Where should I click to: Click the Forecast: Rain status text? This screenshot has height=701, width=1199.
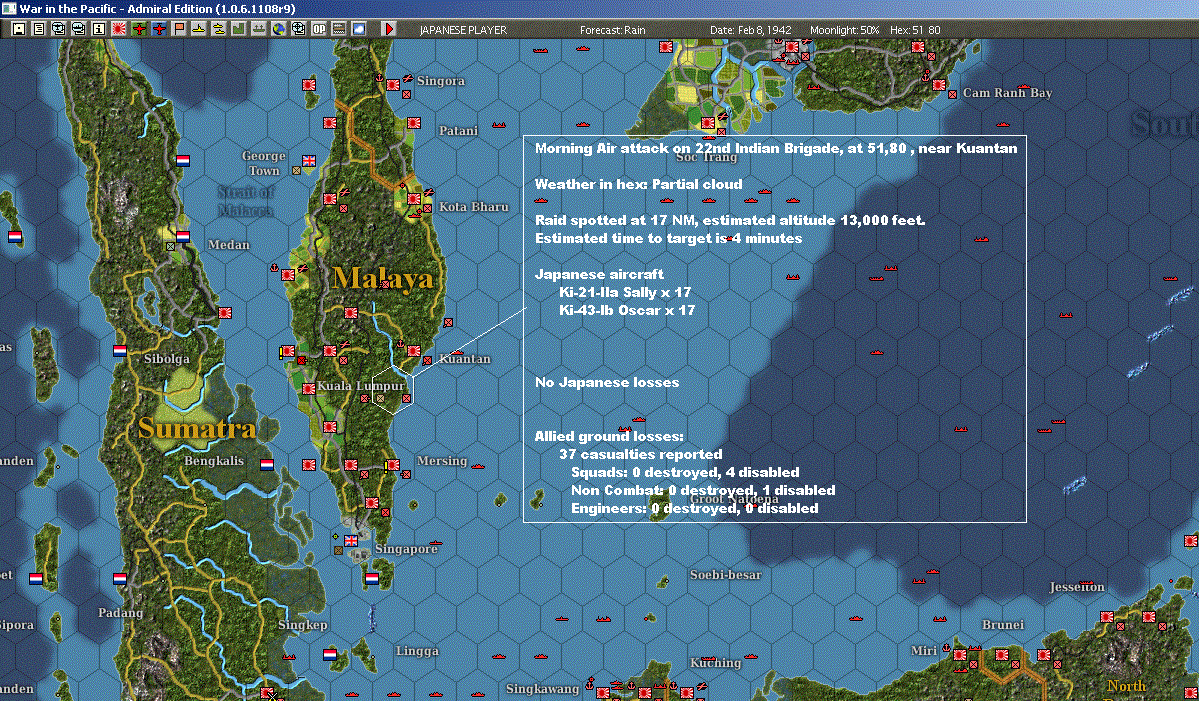tap(612, 30)
